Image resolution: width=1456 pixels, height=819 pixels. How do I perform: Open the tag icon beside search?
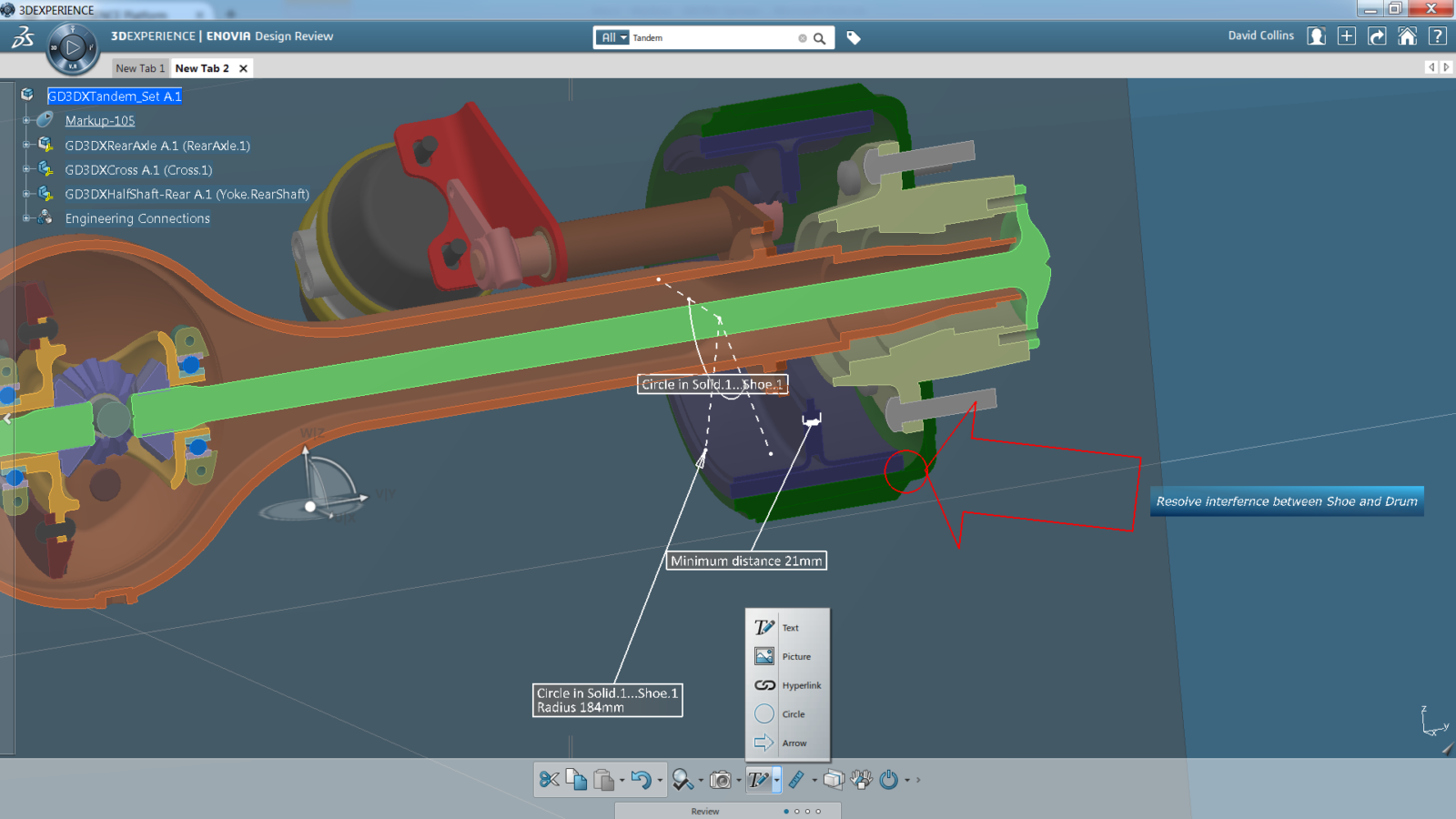coord(854,38)
